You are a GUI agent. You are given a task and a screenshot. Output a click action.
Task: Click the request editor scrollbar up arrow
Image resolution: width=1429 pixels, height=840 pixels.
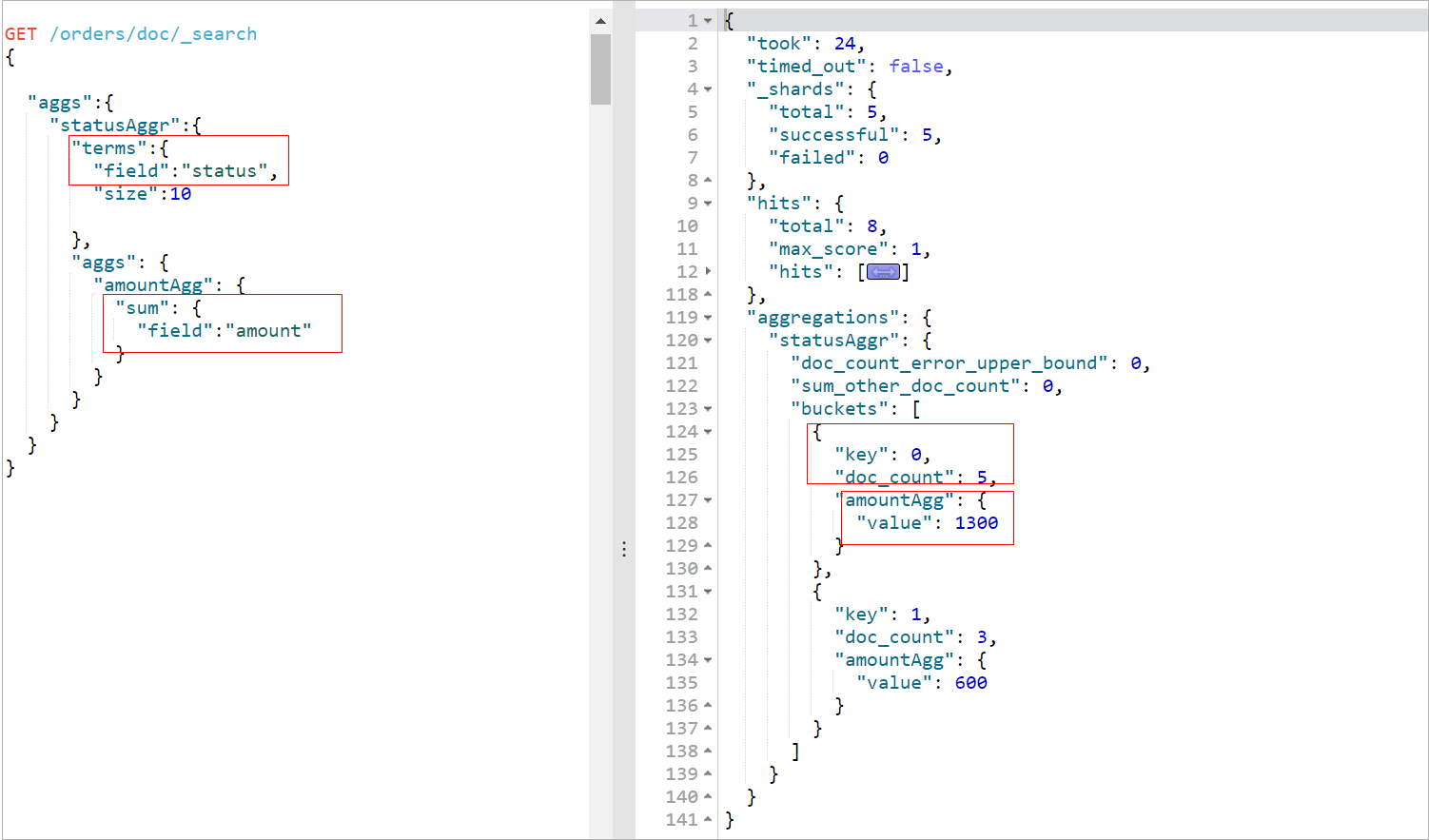pos(600,21)
